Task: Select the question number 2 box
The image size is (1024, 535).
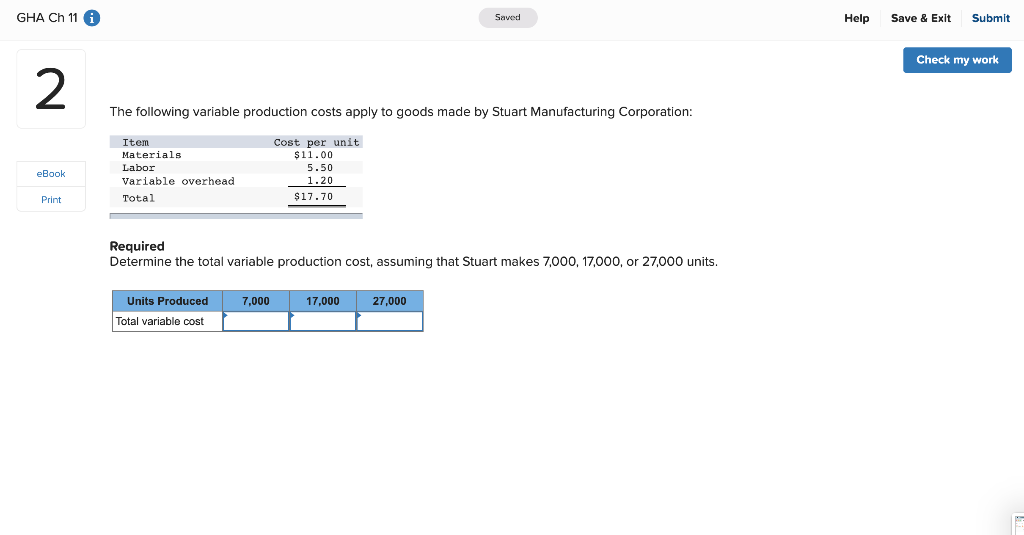Action: click(51, 89)
